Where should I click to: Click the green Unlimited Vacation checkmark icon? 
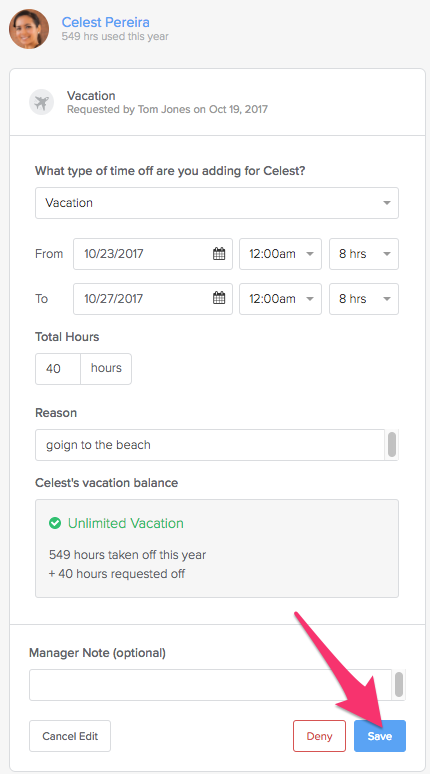coord(55,523)
